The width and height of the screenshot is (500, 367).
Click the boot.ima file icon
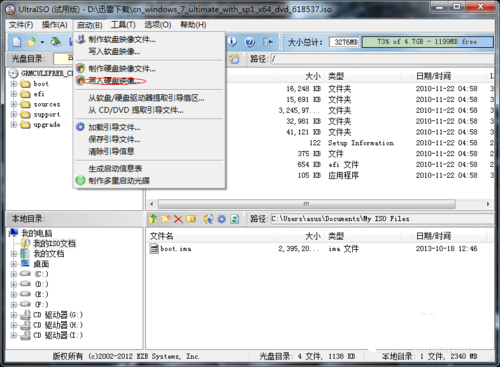(x=154, y=249)
